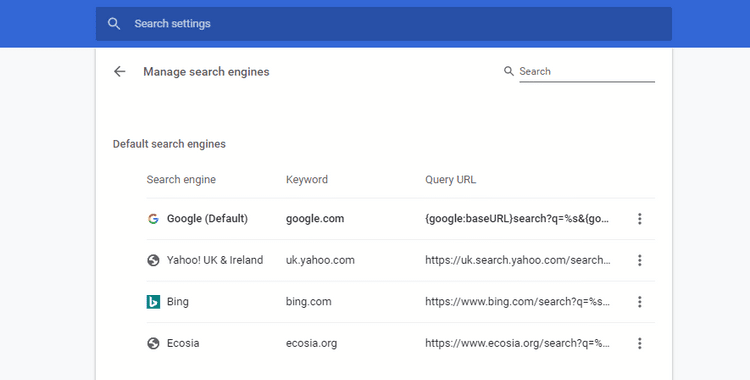Click the uk.search.yahoo.com query URL
Screen dimensions: 750x380
point(518,260)
